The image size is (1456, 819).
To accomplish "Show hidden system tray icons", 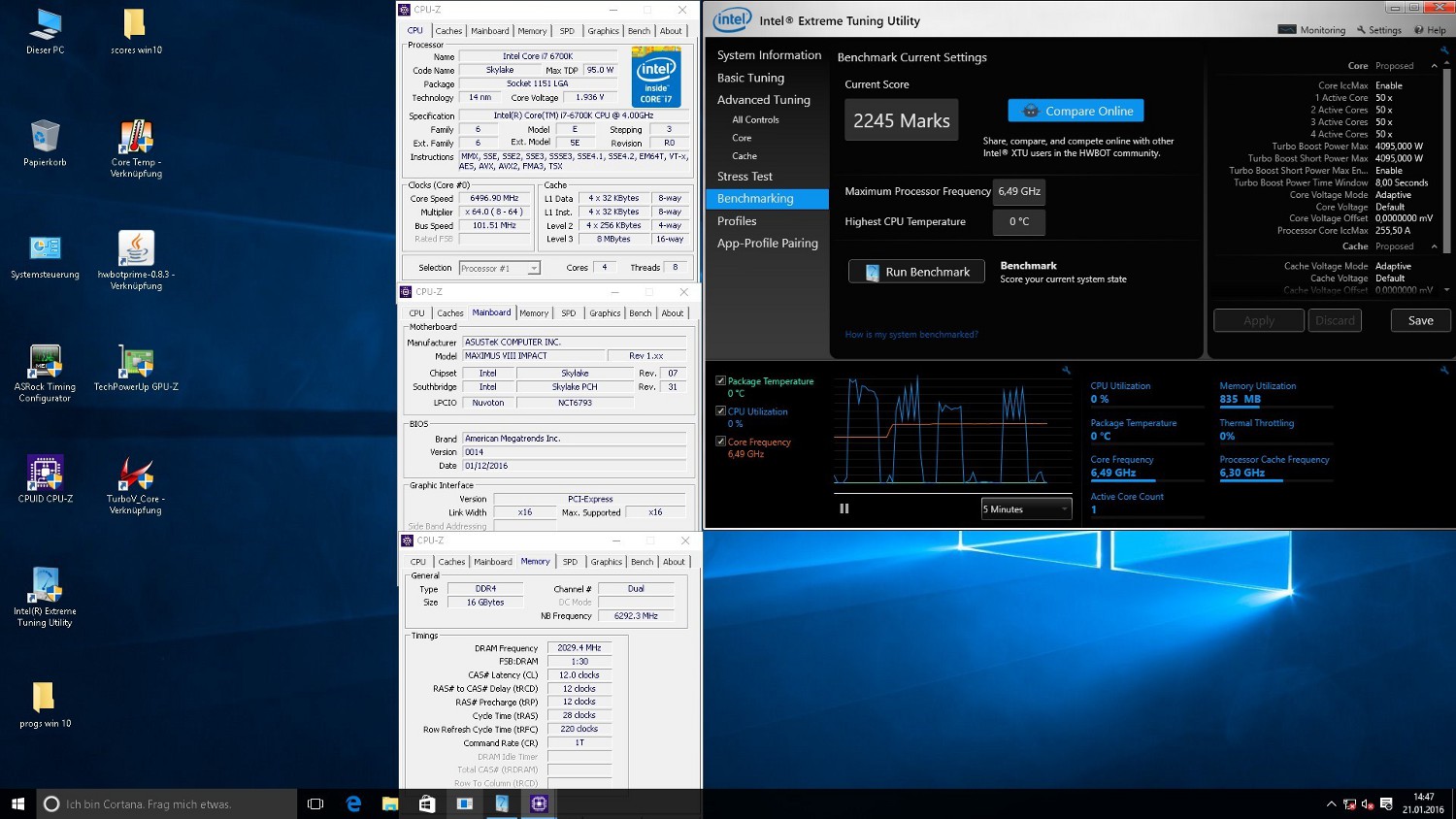I will 1331,803.
